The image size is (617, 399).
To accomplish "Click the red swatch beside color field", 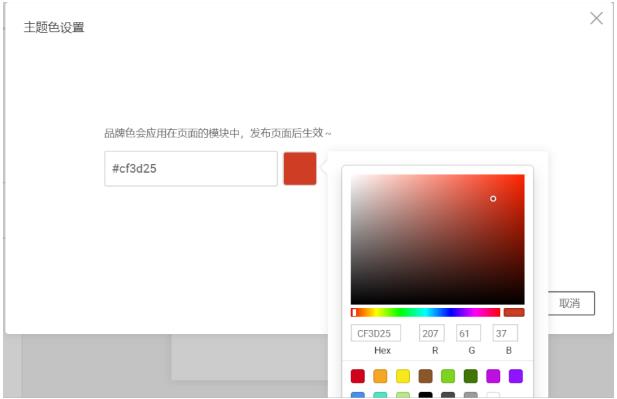I will pyautogui.click(x=300, y=168).
